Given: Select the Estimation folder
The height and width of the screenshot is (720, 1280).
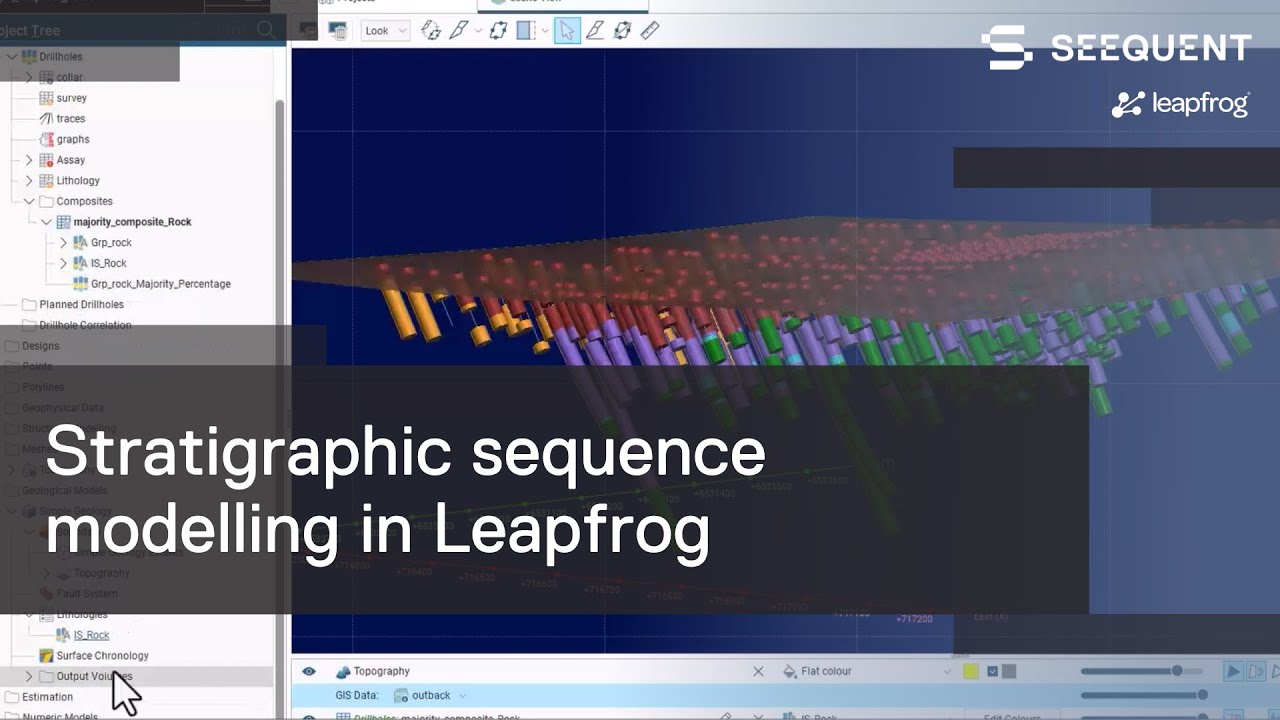Looking at the screenshot, I should 47,697.
